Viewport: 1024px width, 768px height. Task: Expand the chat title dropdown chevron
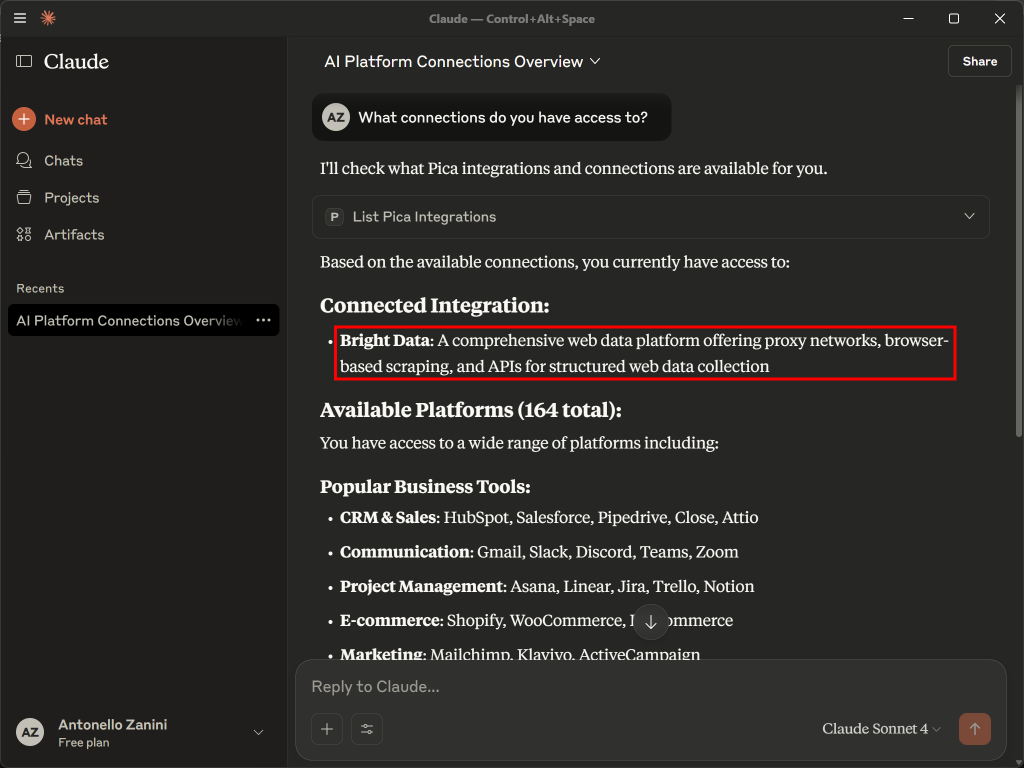tap(596, 62)
